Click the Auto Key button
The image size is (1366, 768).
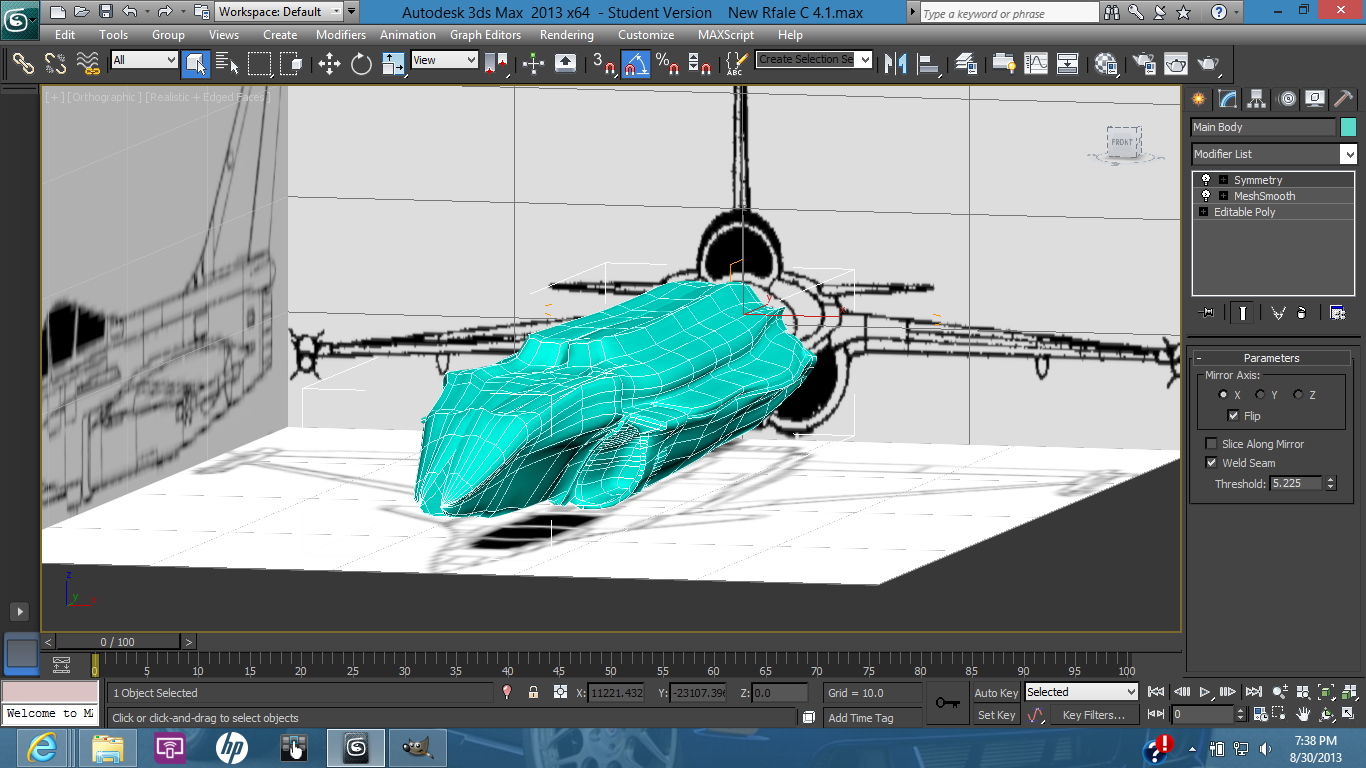[996, 693]
